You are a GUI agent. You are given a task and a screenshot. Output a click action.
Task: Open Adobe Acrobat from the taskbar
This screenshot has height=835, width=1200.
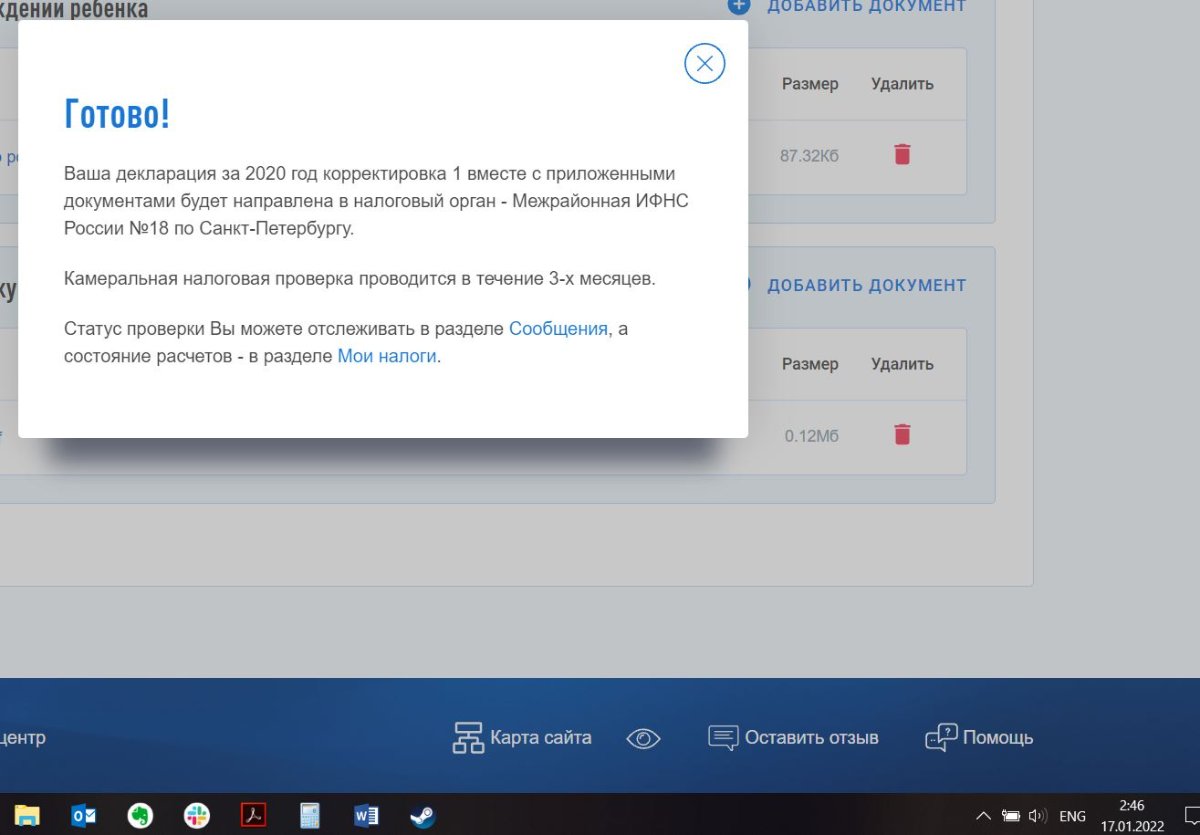point(254,816)
